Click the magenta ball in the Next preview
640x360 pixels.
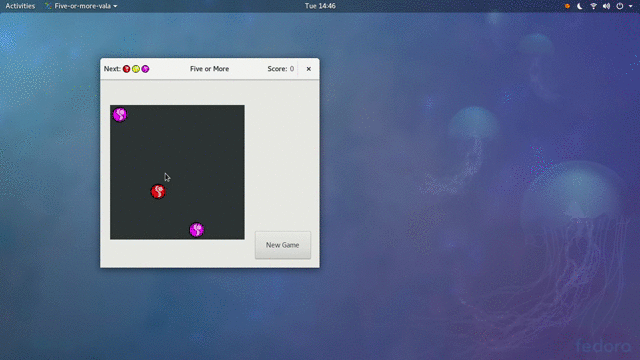(x=145, y=69)
